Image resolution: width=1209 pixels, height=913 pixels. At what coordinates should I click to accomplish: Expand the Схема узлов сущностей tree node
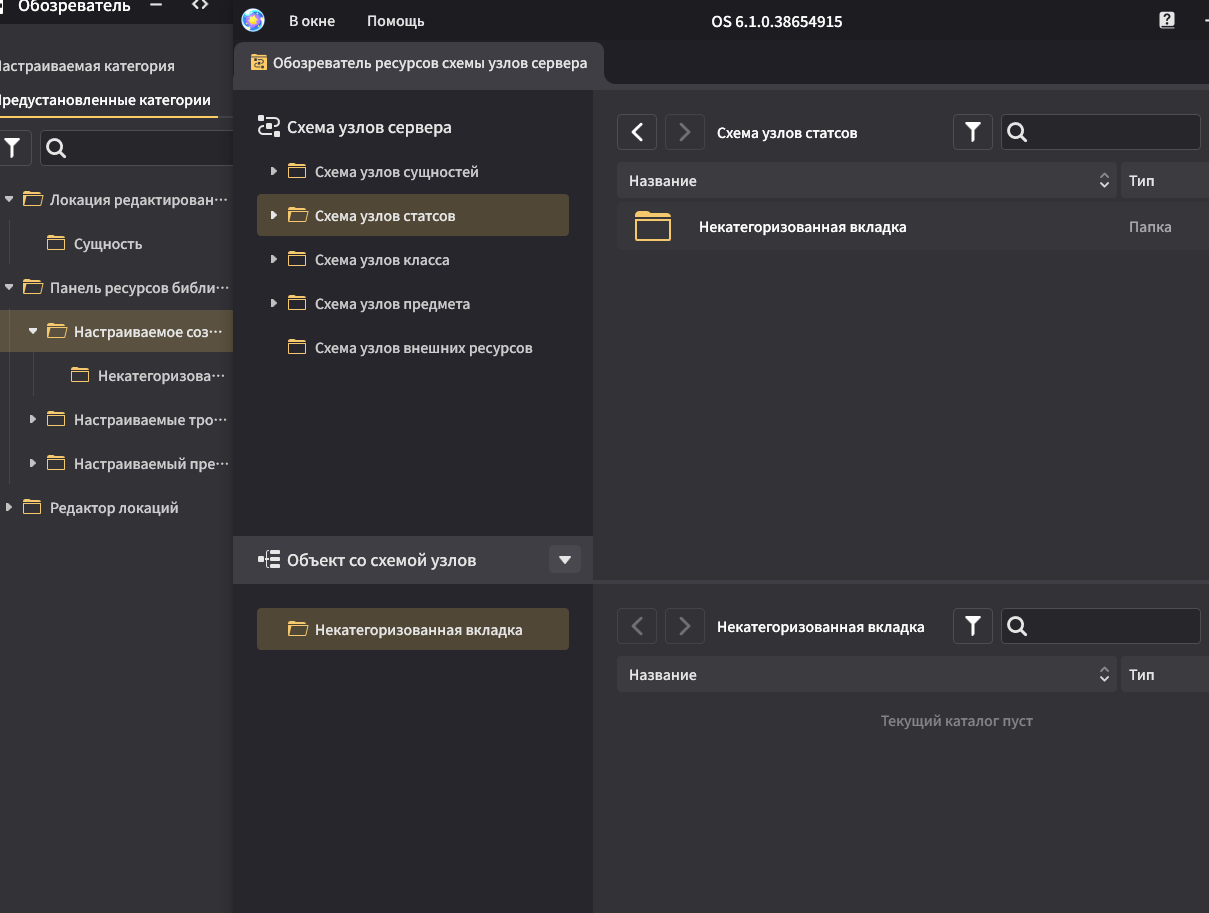[273, 172]
